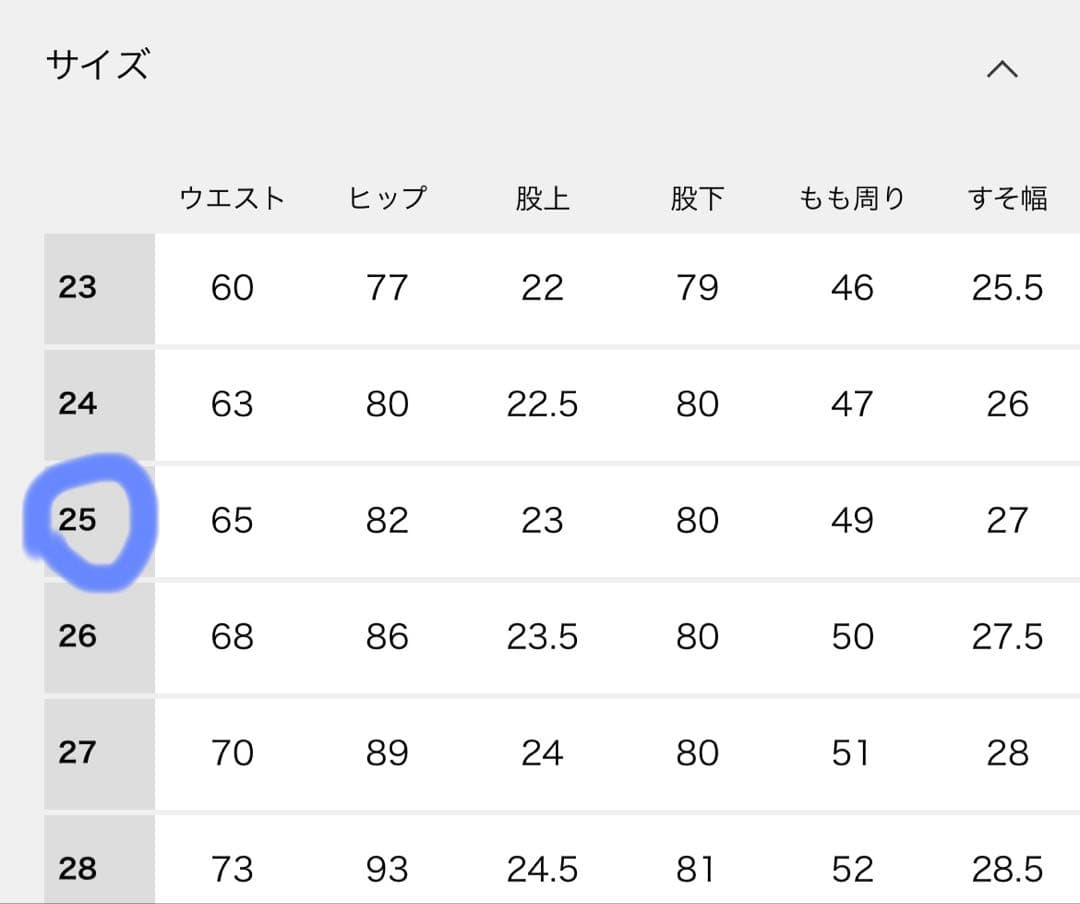Click the すそ幅 value 28 for size 27

1009,753
